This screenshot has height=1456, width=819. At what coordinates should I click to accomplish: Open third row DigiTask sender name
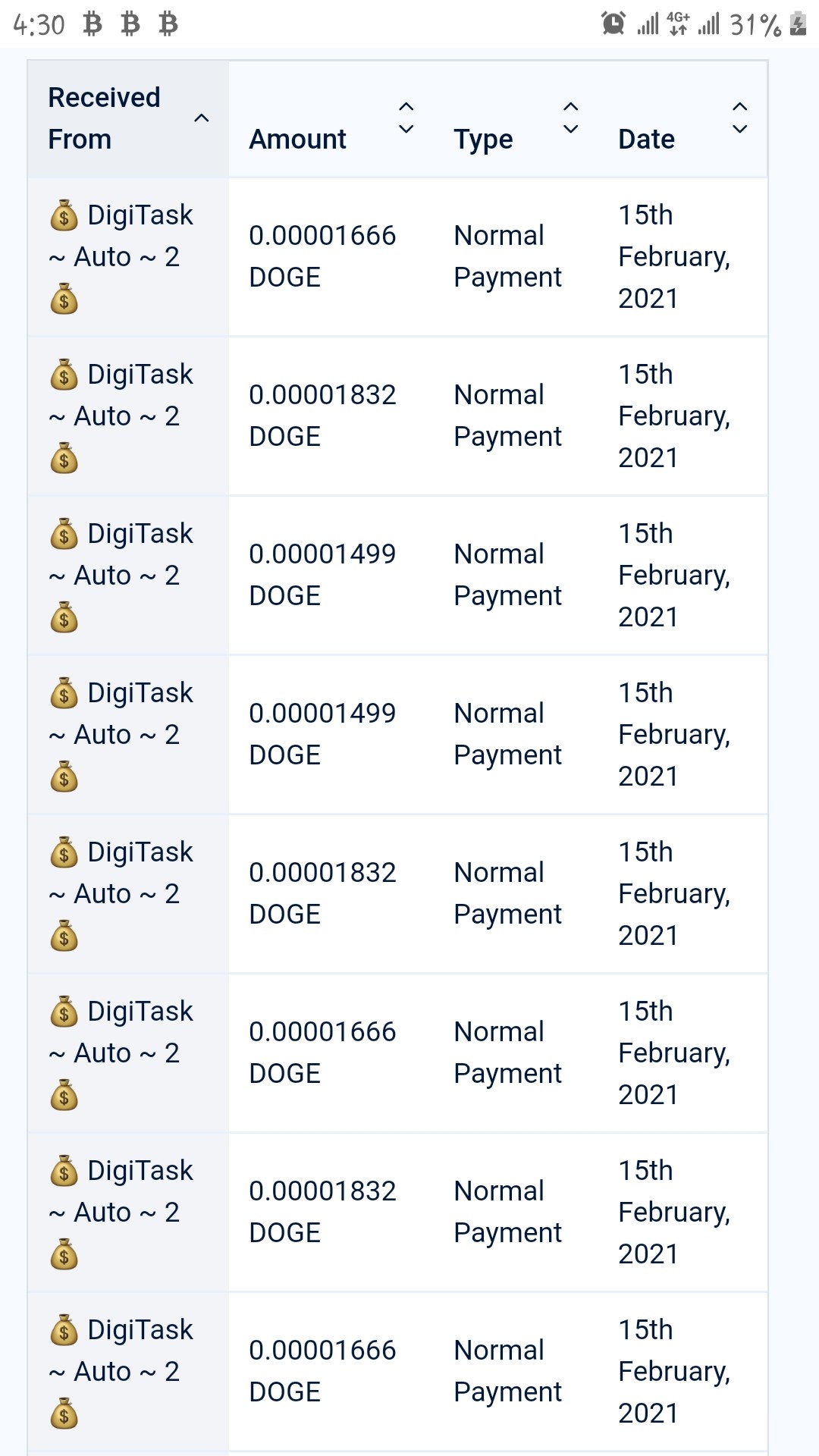pos(121,576)
